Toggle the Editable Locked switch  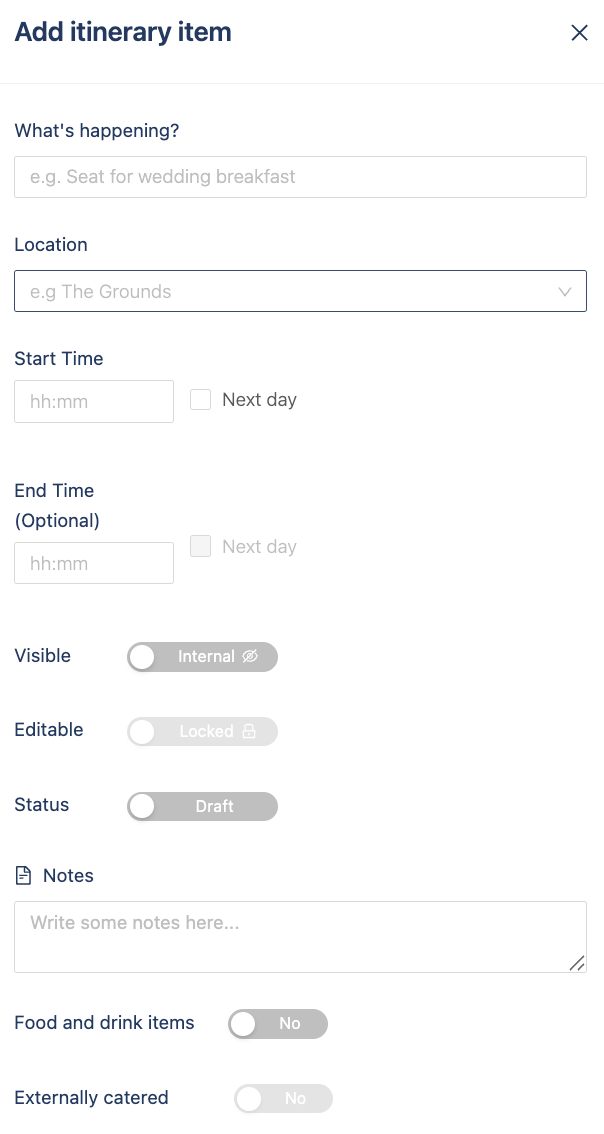(202, 731)
